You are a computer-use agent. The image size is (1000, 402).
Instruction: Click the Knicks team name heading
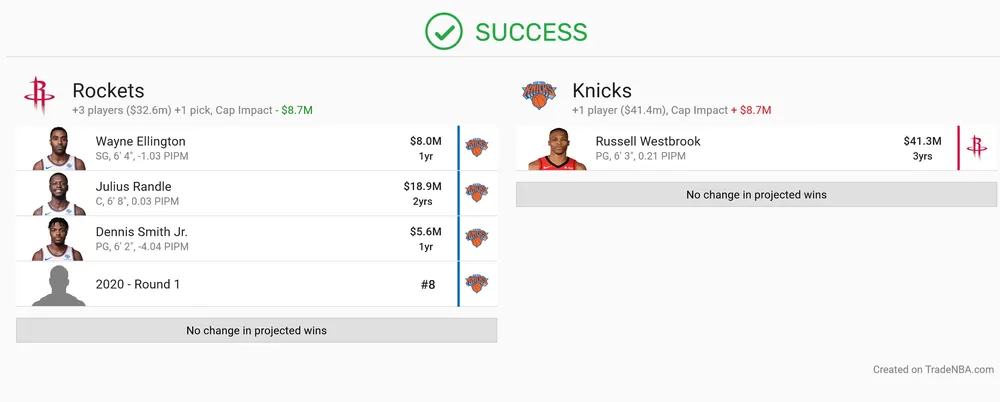(x=602, y=90)
